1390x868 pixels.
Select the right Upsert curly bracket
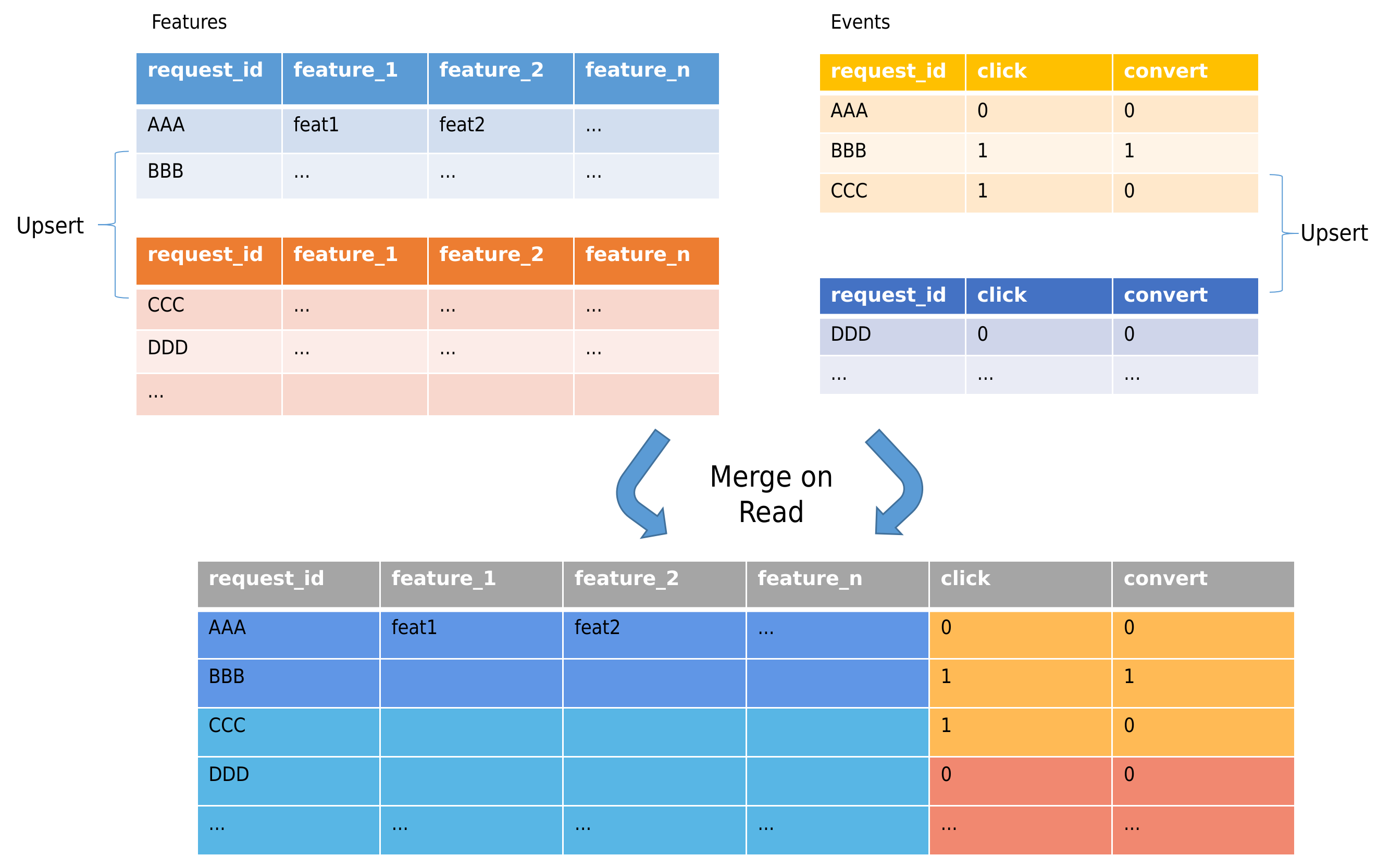tap(1283, 233)
